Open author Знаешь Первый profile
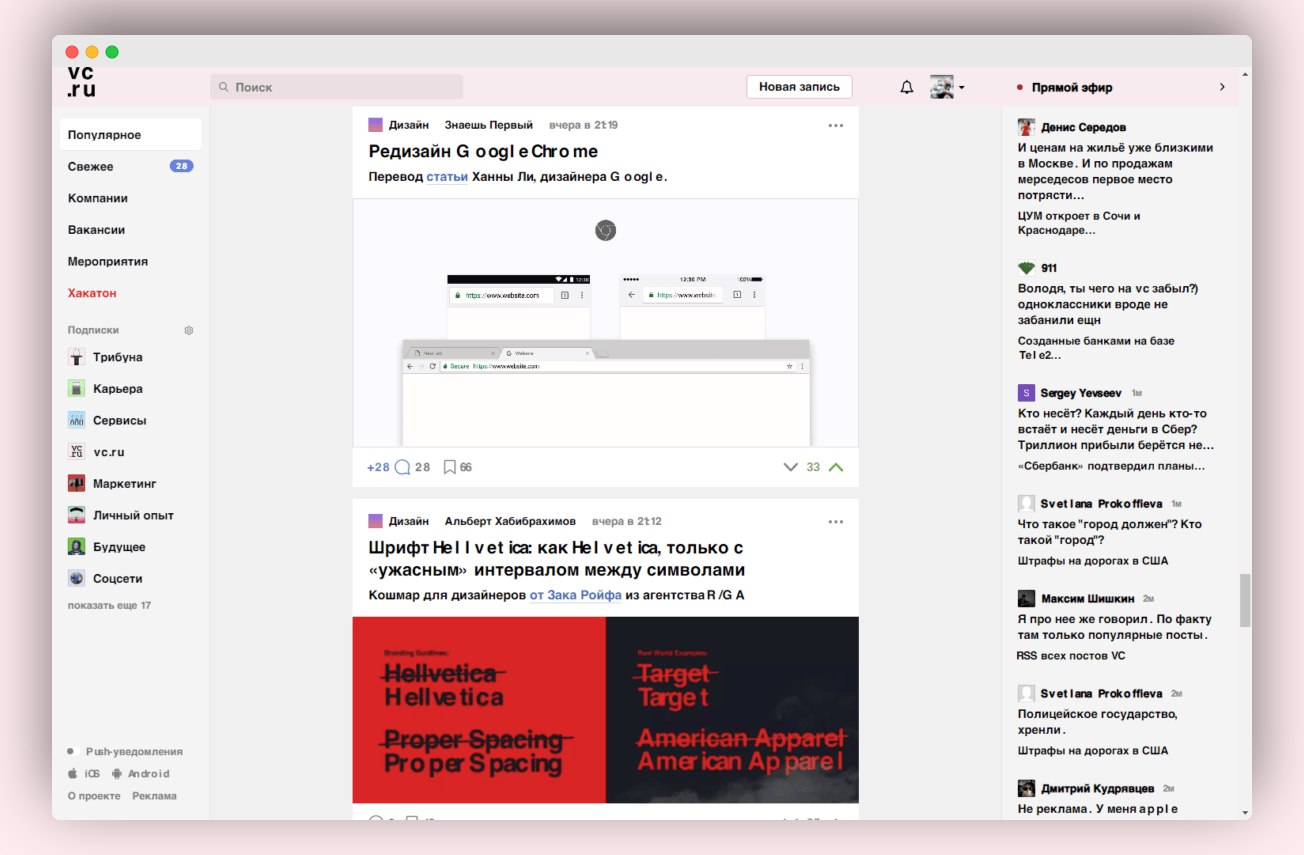The width and height of the screenshot is (1304, 855). coord(489,125)
